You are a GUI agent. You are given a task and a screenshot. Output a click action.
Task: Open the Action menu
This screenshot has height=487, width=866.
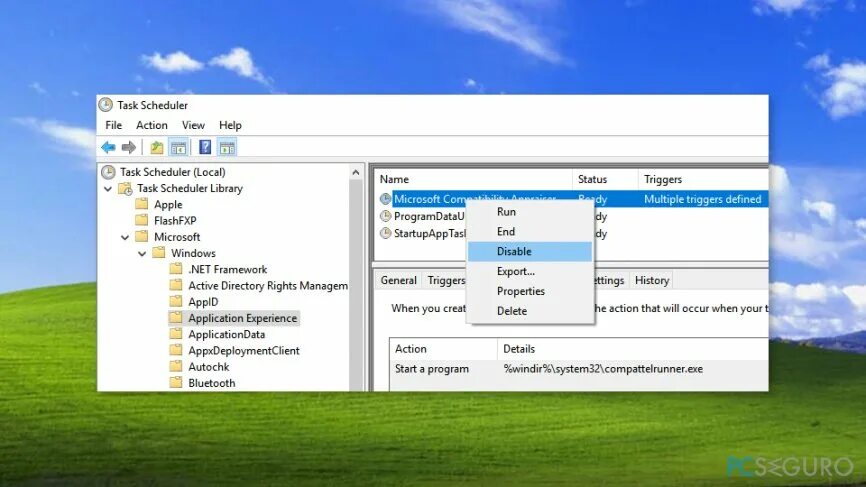coord(152,125)
